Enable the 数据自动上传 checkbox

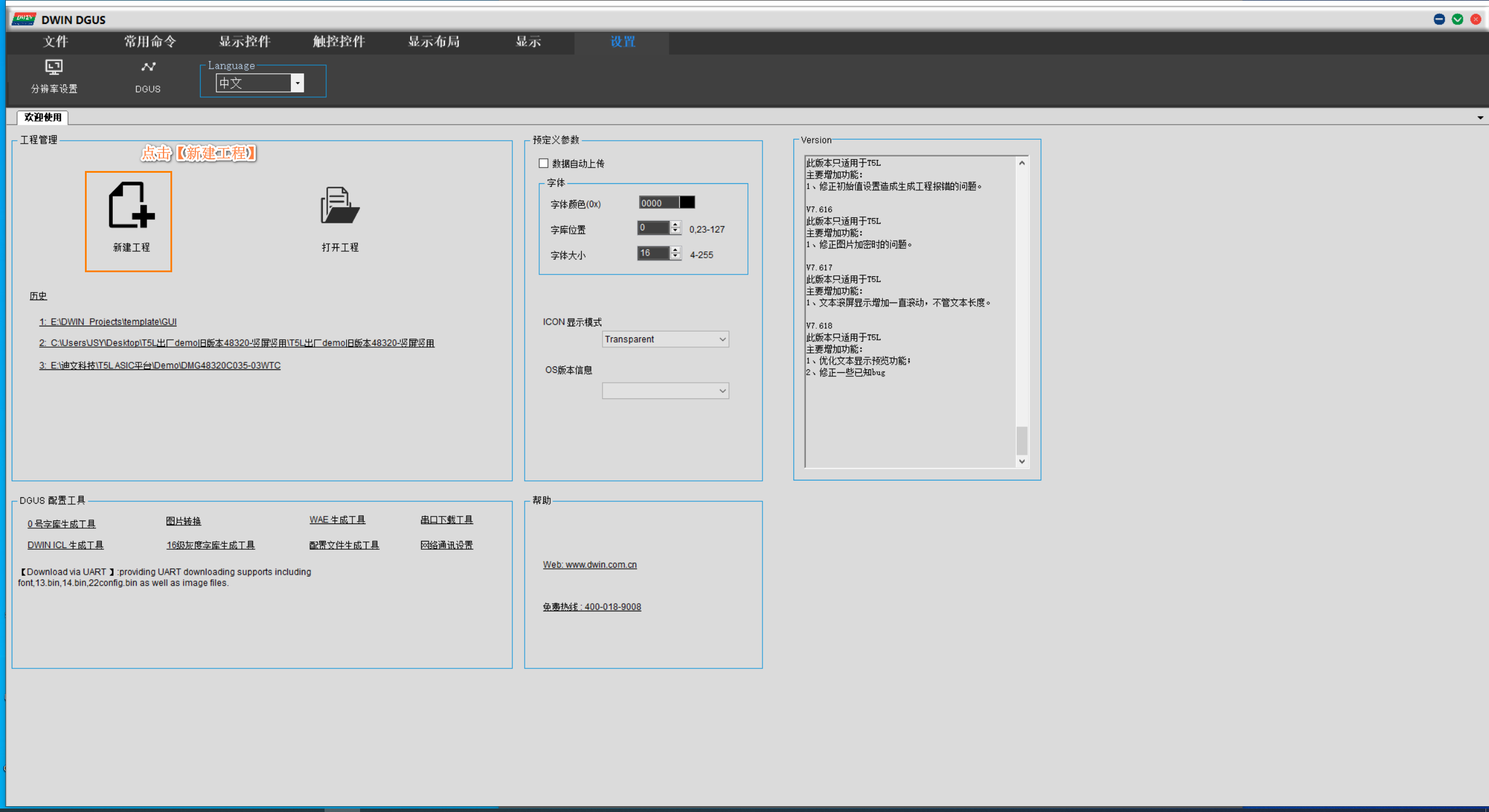point(544,163)
